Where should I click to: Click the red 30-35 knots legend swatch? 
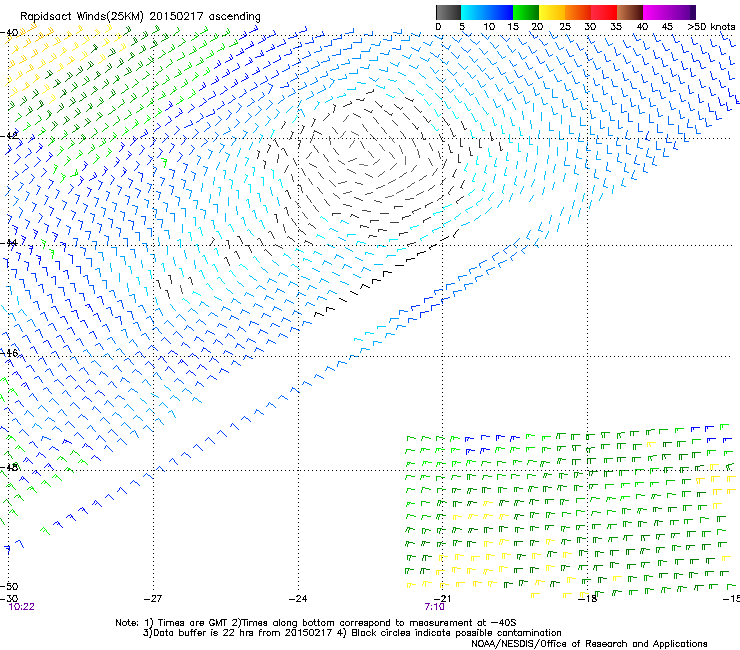tap(604, 12)
